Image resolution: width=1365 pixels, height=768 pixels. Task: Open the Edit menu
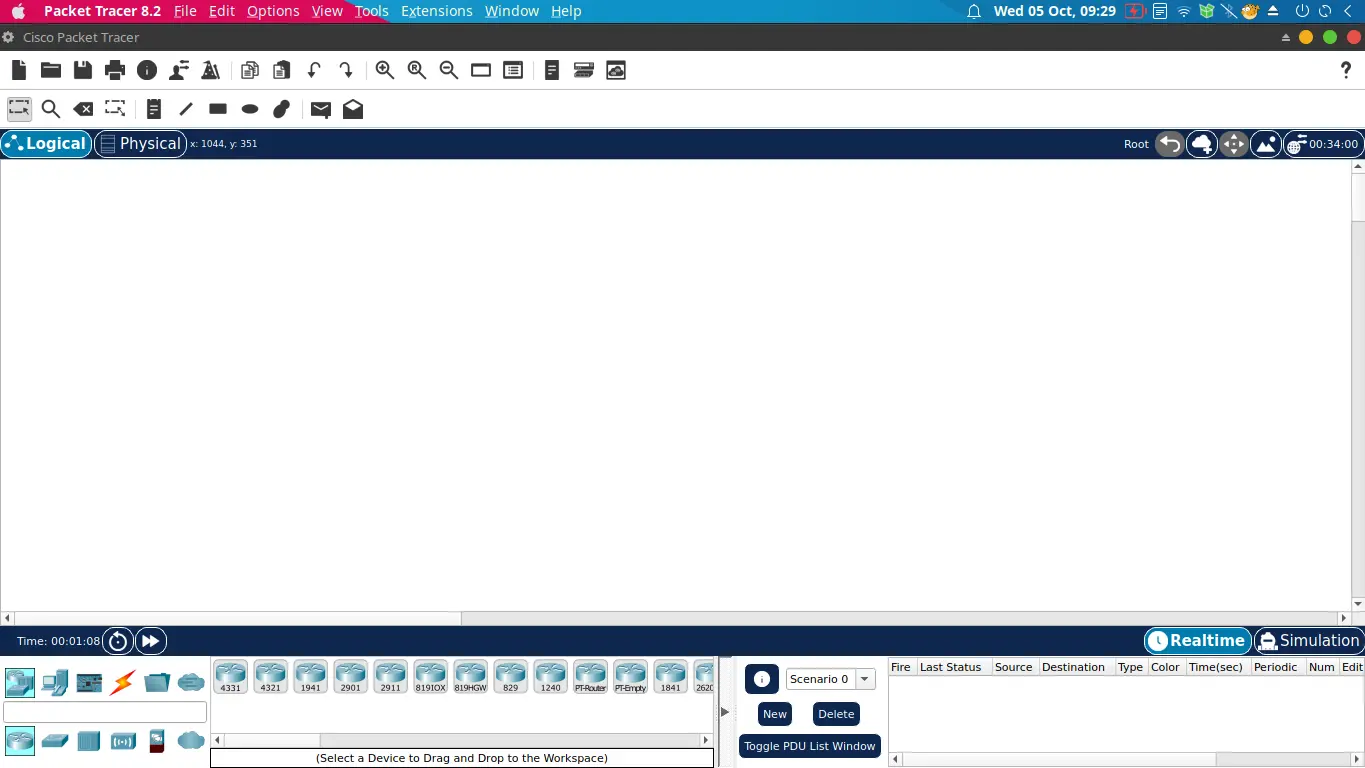[x=222, y=11]
